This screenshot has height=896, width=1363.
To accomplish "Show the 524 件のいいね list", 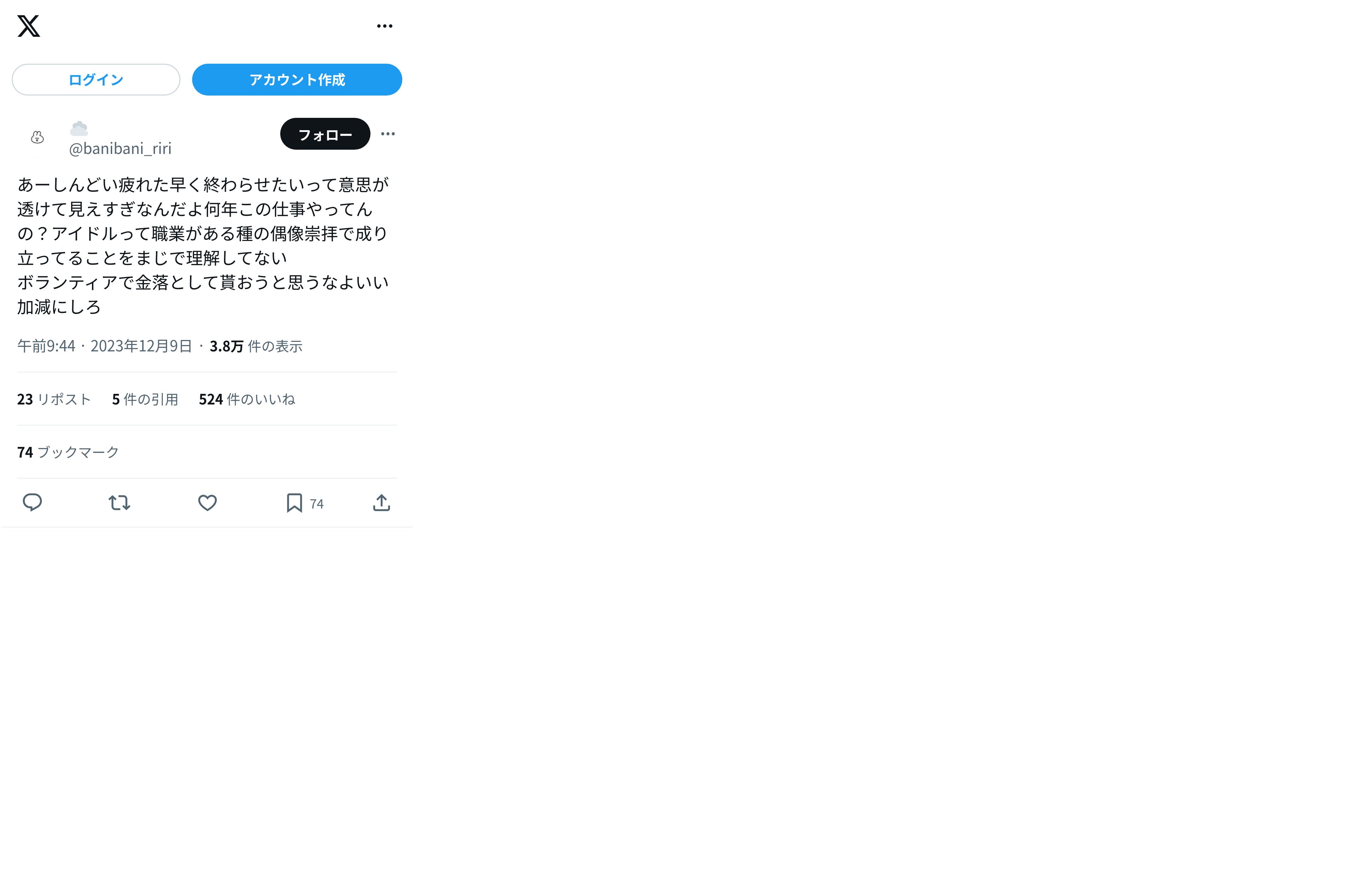I will [x=247, y=399].
